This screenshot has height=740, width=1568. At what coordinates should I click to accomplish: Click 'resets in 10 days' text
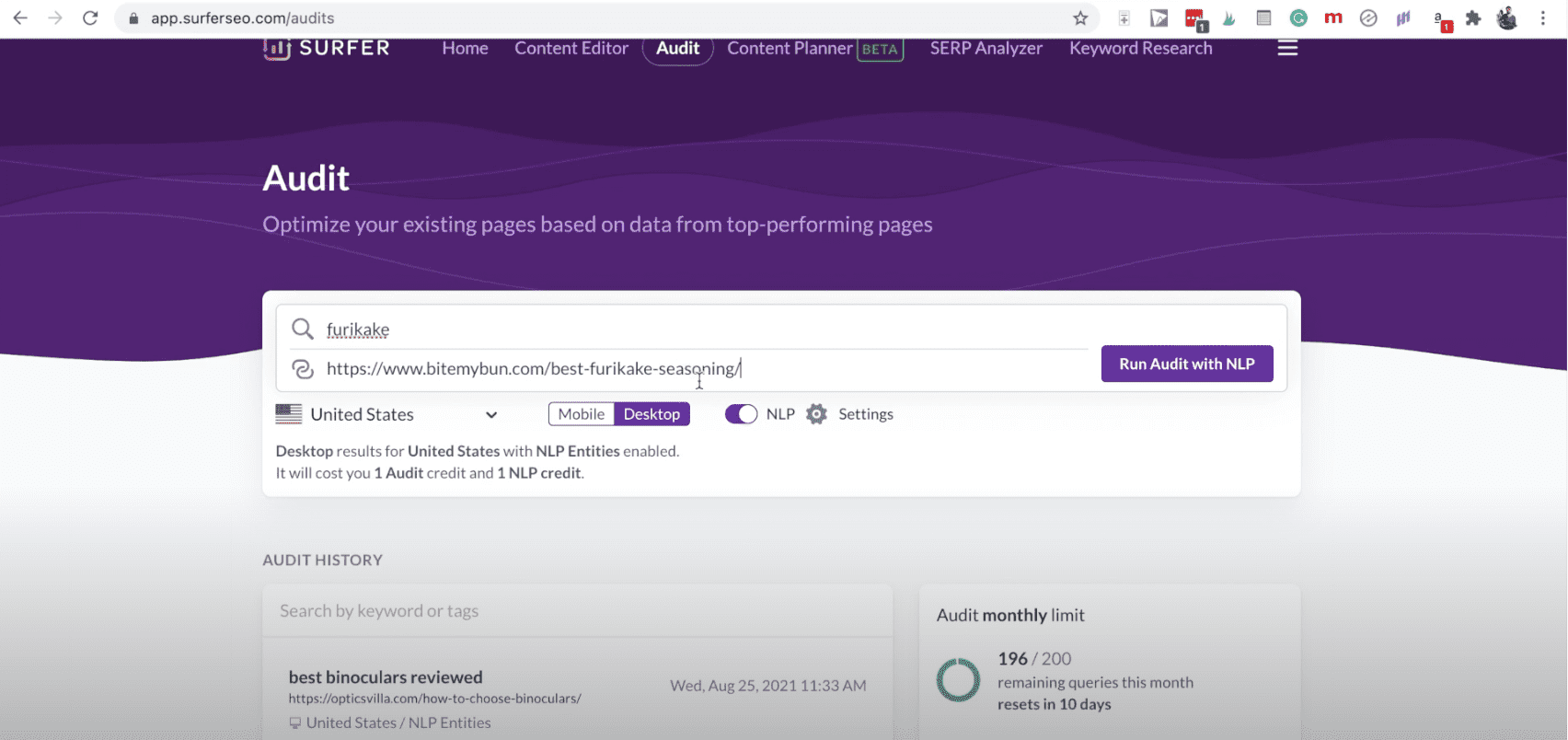click(1055, 704)
